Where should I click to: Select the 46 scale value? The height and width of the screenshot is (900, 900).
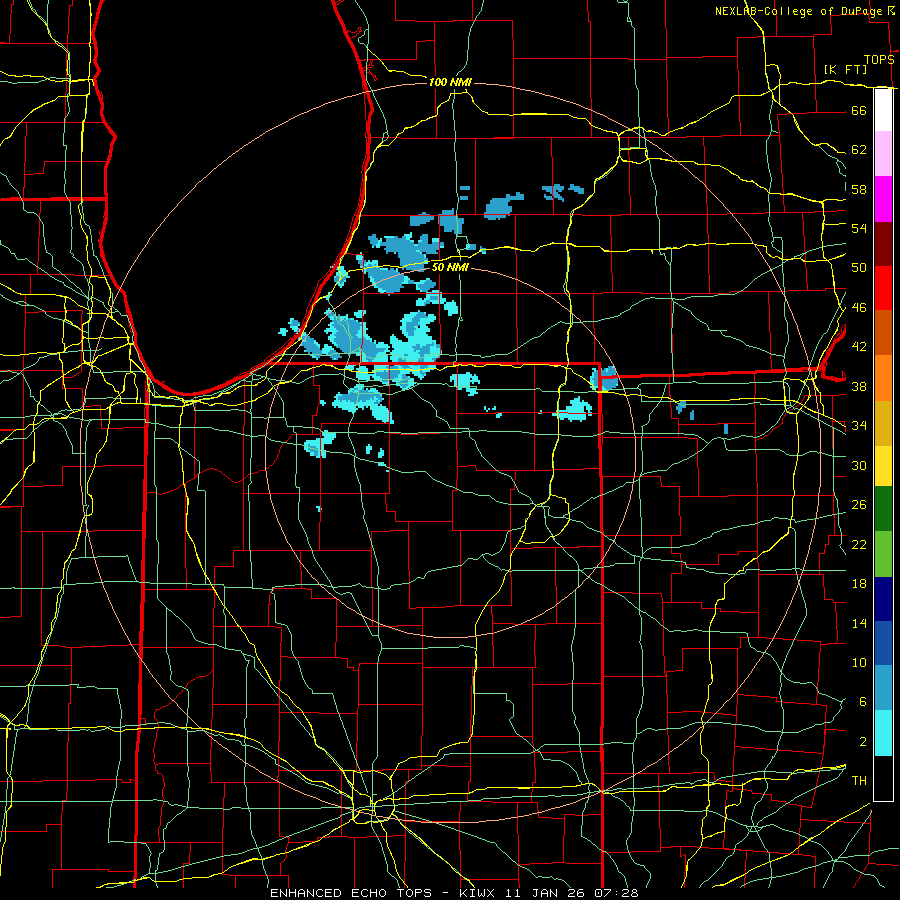pyautogui.click(x=859, y=308)
